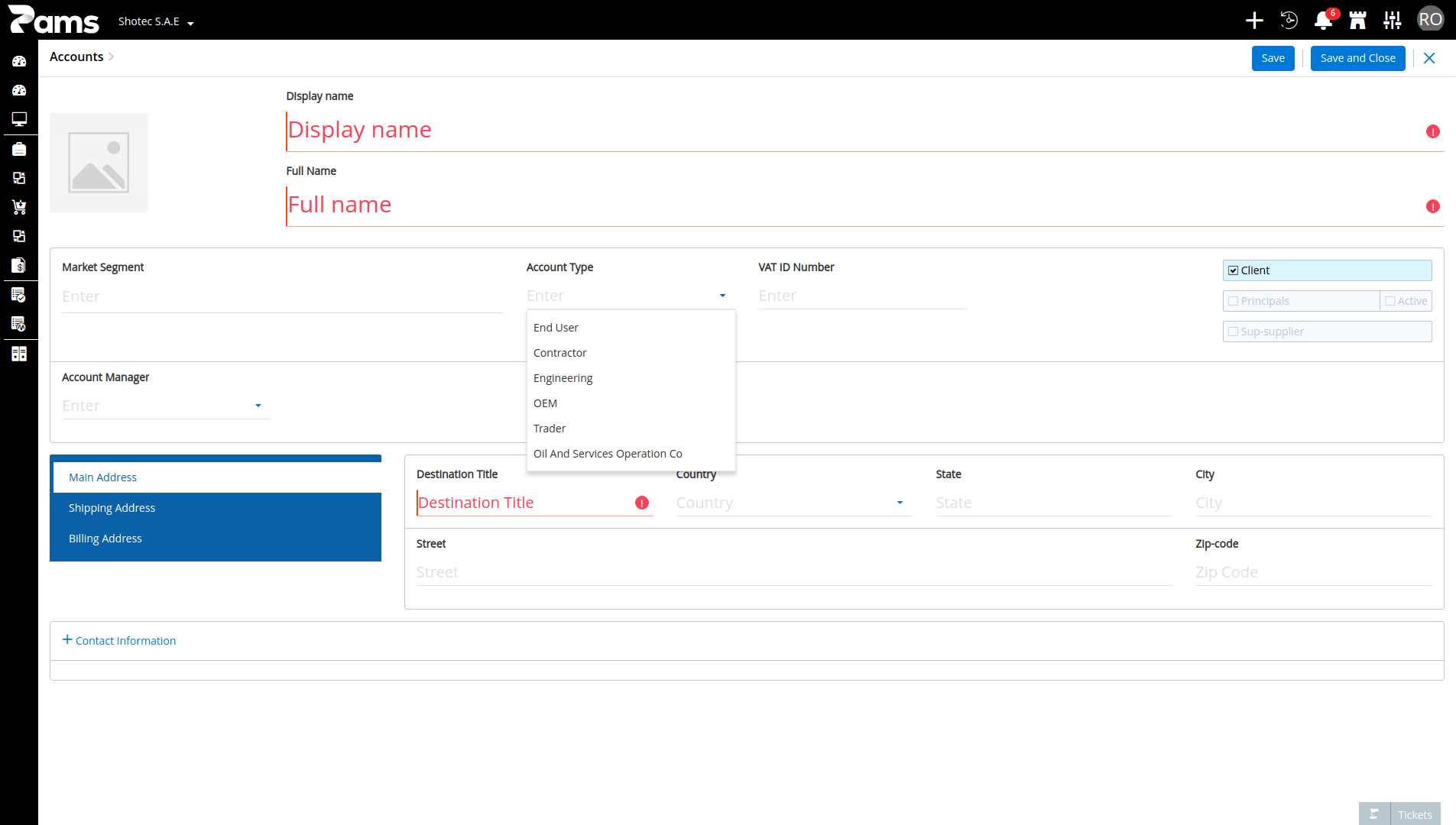The height and width of the screenshot is (825, 1456).
Task: Switch to Main Address tab
Action: pos(217,477)
